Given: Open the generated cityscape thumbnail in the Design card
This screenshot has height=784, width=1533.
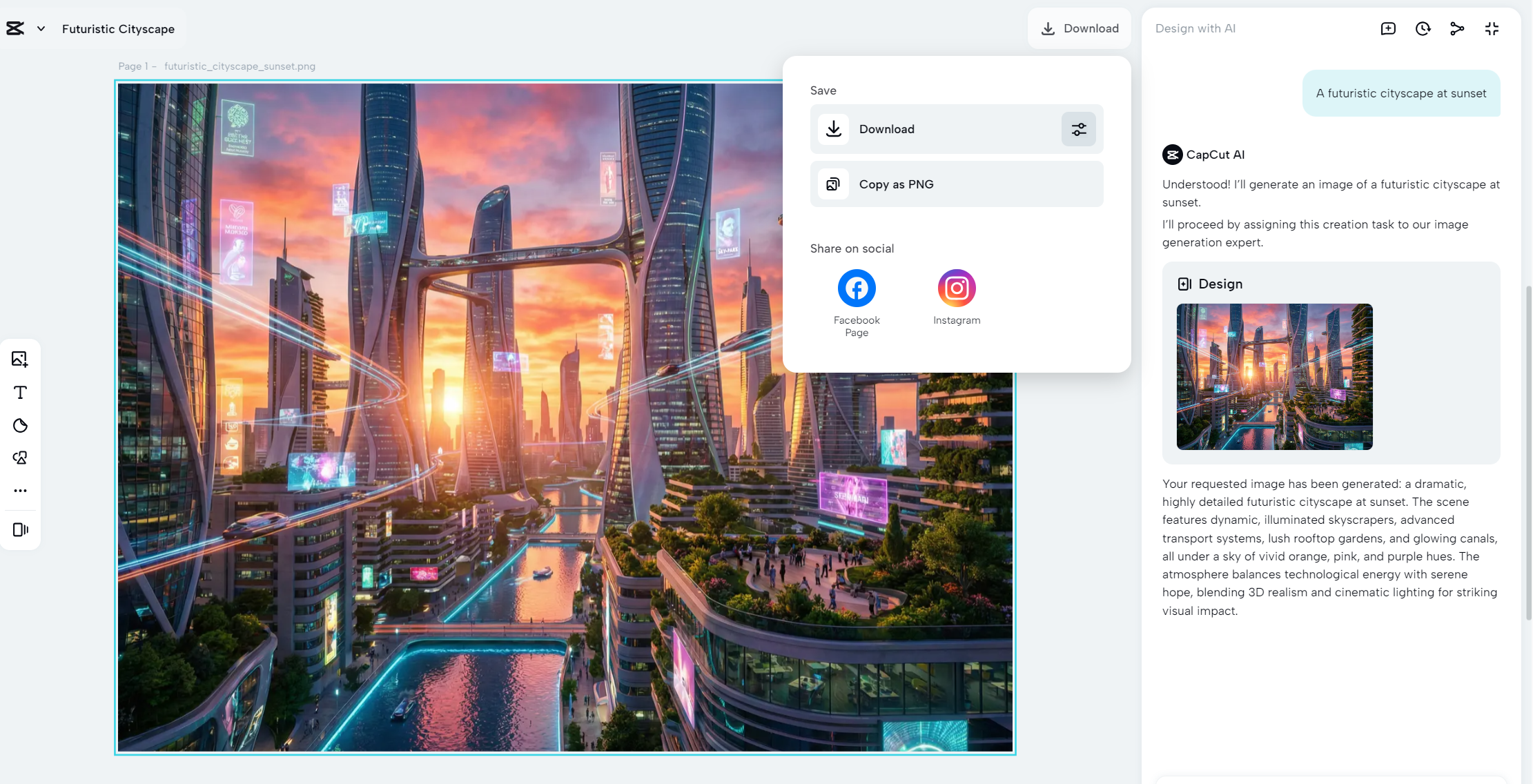Looking at the screenshot, I should tap(1273, 377).
